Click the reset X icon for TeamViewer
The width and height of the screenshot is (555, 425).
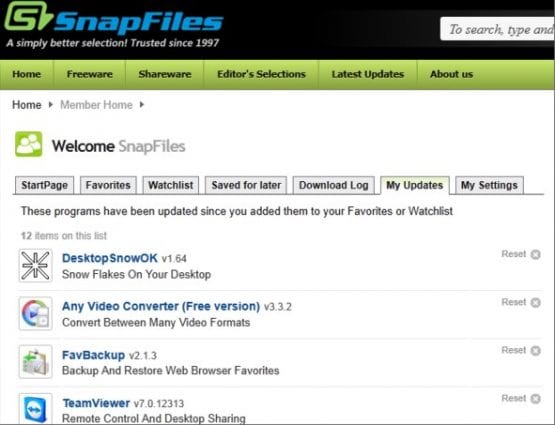tap(536, 399)
